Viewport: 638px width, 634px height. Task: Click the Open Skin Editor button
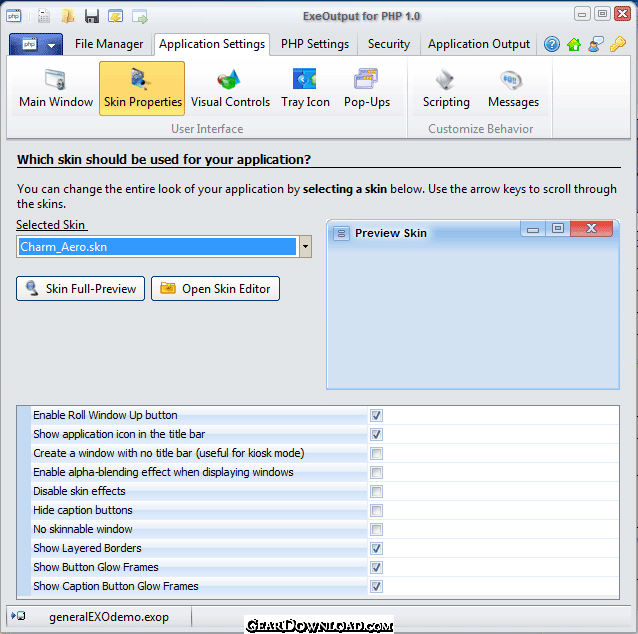click(x=215, y=289)
